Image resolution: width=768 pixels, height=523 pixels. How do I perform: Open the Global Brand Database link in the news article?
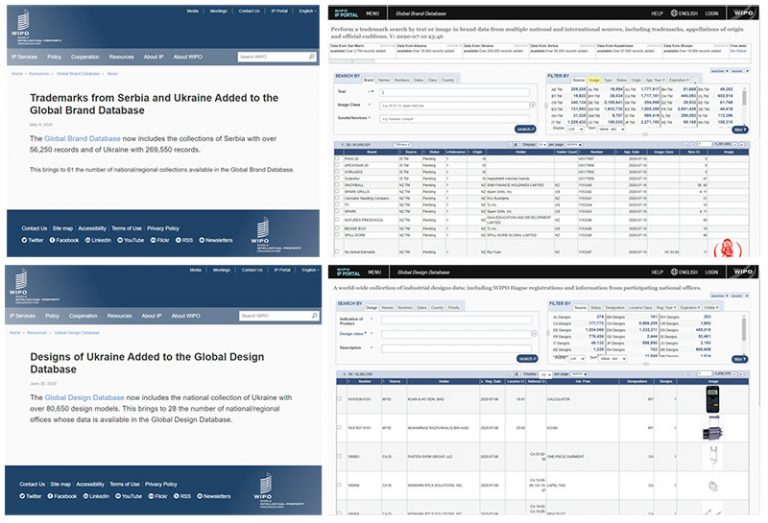[82, 139]
